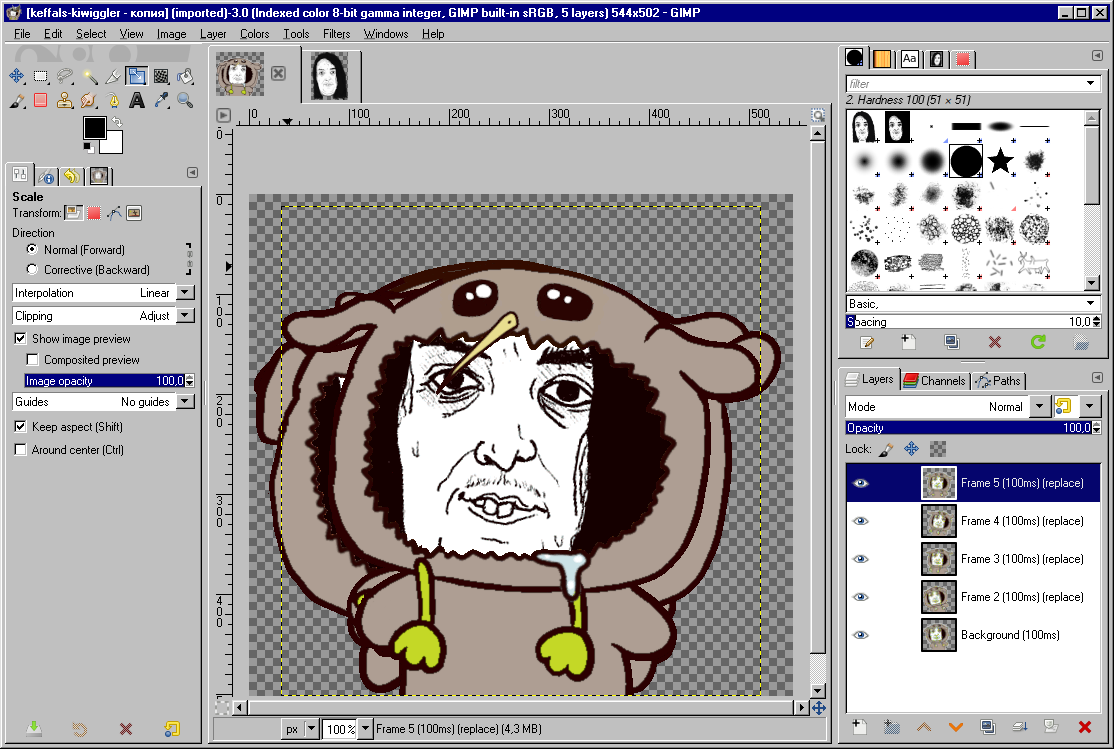Lower the selected layer with down arrow
This screenshot has height=749, width=1114.
(x=956, y=726)
